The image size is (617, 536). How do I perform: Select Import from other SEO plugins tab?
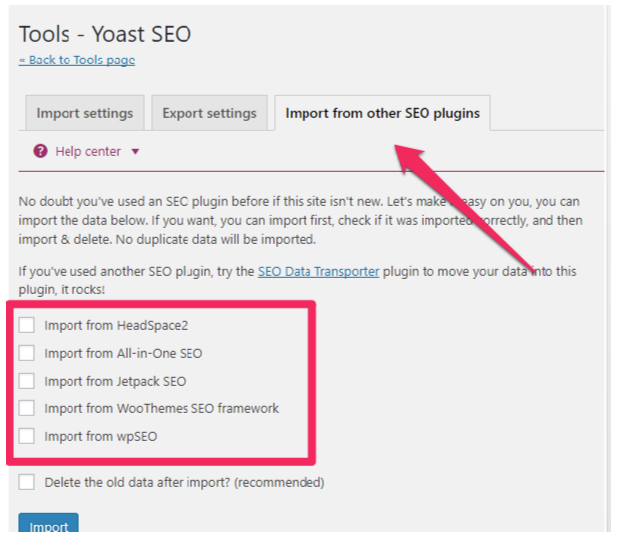tap(382, 113)
